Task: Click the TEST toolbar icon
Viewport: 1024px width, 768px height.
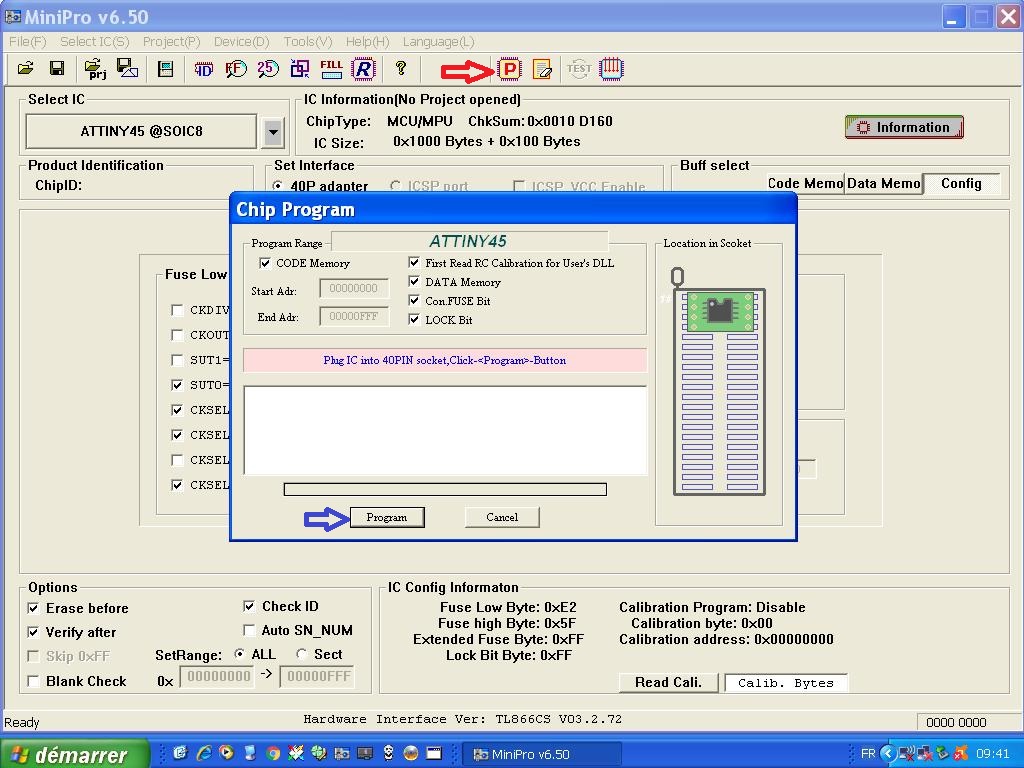Action: tap(579, 69)
